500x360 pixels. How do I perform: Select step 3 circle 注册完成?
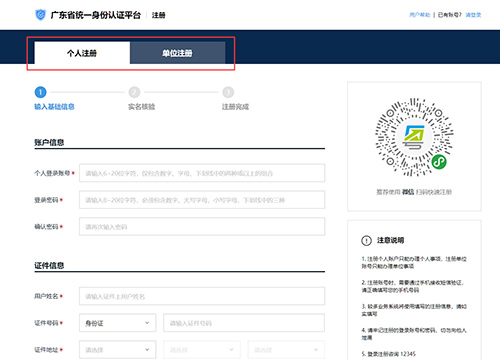click(228, 92)
